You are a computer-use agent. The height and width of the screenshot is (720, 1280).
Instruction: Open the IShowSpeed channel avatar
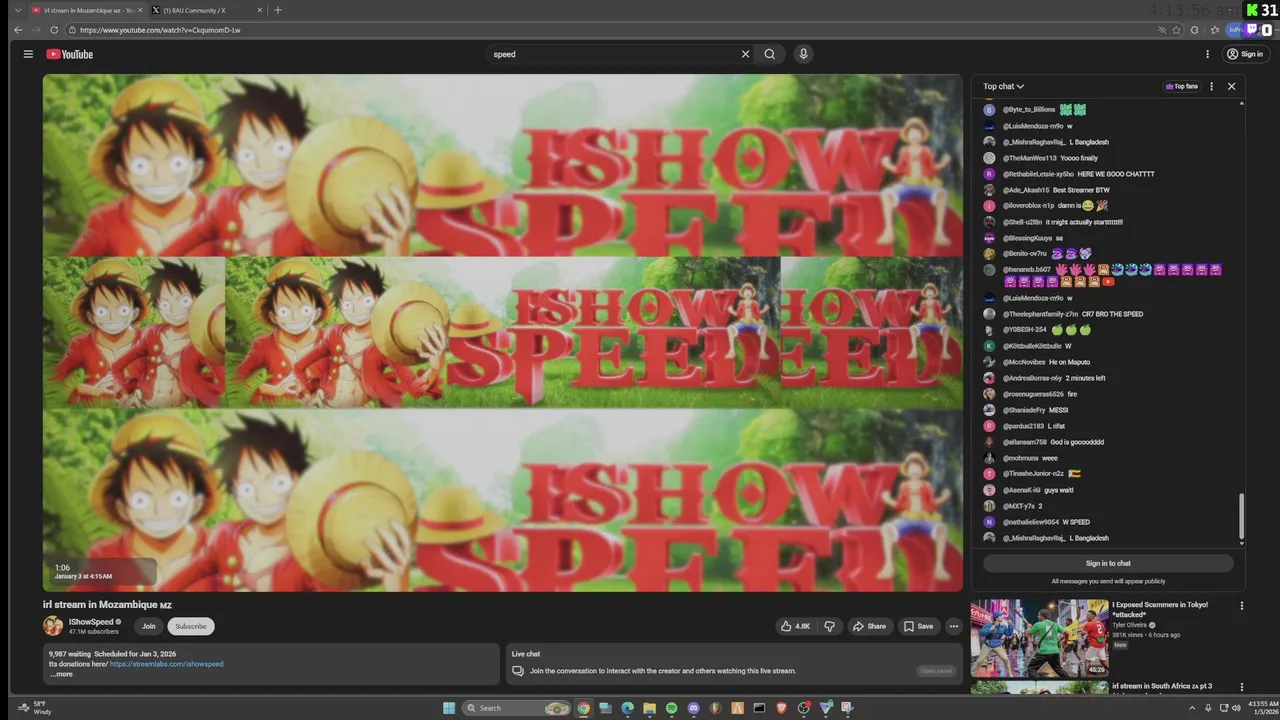click(53, 626)
